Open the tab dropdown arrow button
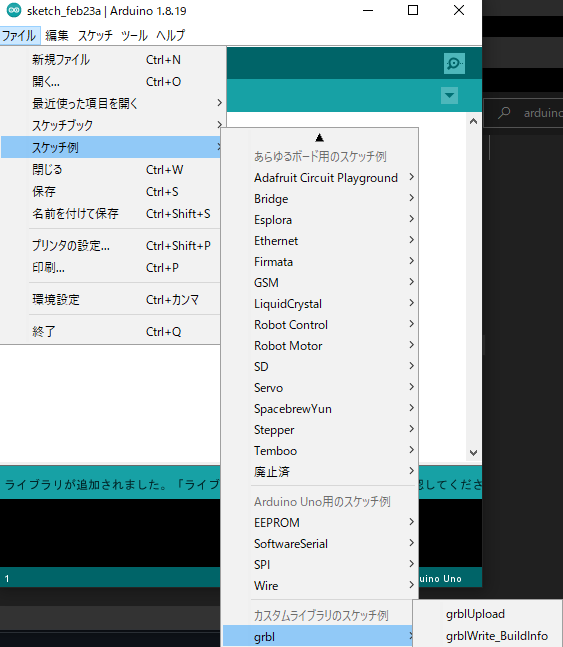Viewport: 563px width, 647px height. (449, 95)
